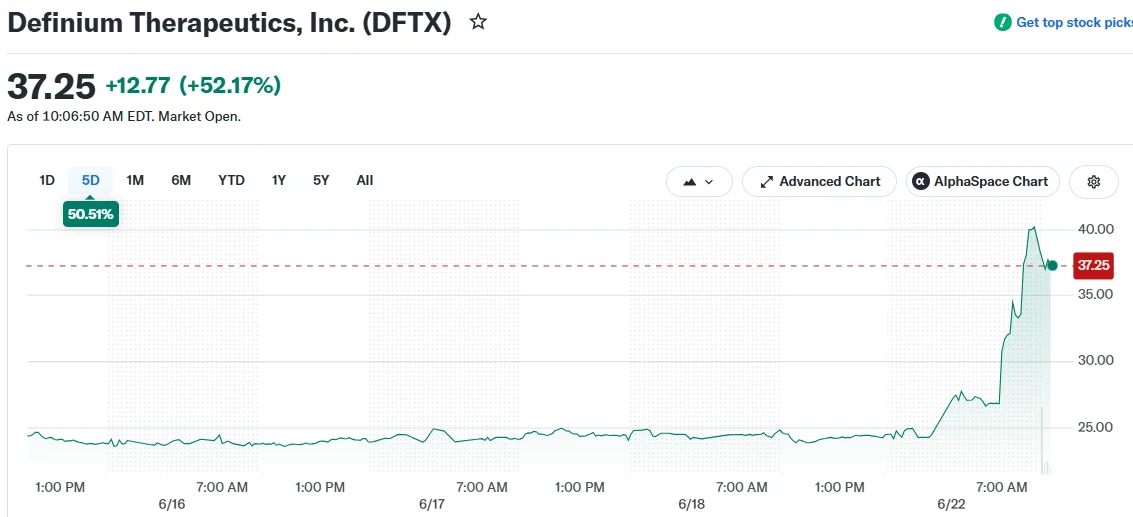Open the AlphaSpace Chart

[x=983, y=181]
